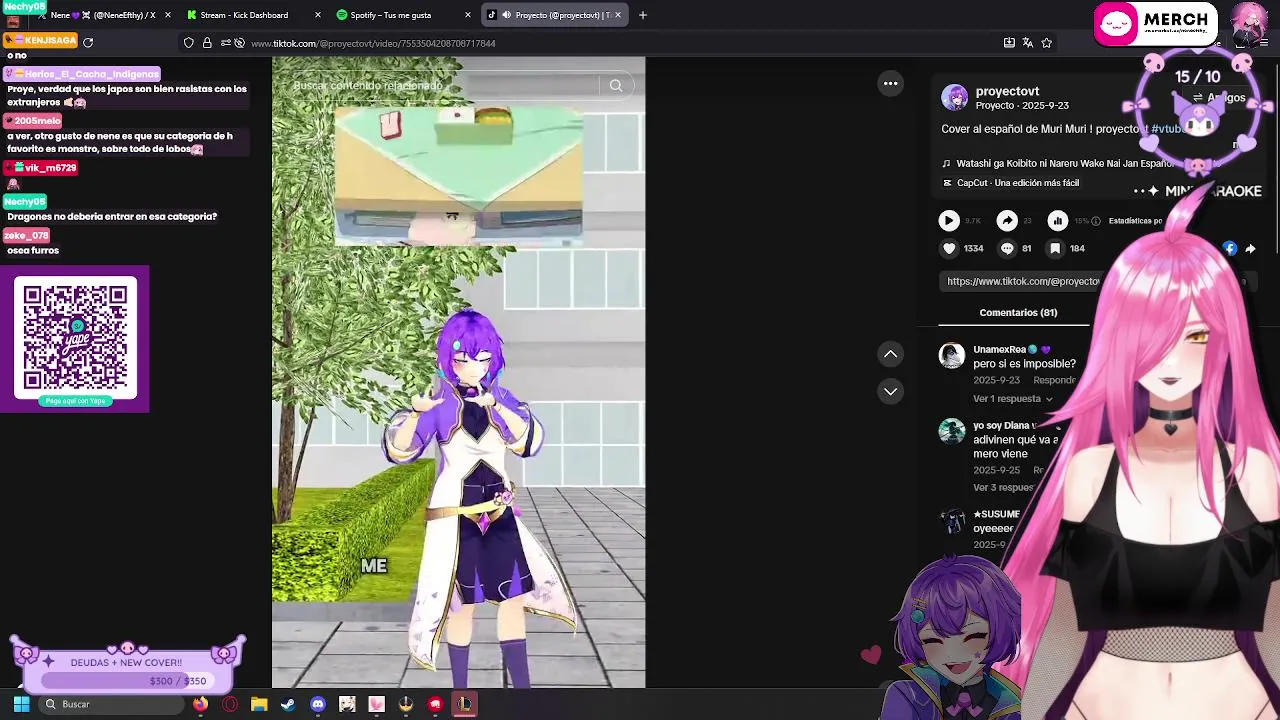Viewport: 1280px width, 720px height.
Task: Open the proyectovt username link
Action: (1007, 91)
